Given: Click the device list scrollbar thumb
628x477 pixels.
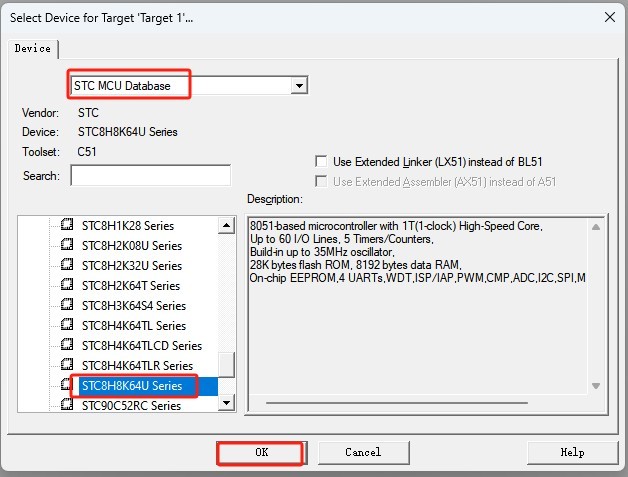Looking at the screenshot, I should [x=227, y=364].
